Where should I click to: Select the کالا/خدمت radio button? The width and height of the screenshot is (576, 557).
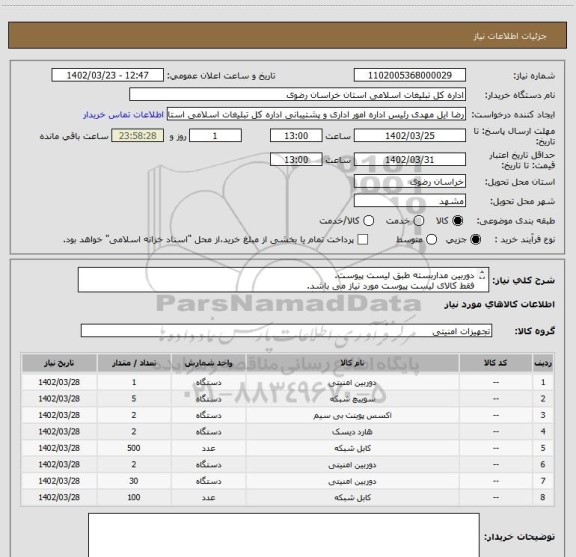point(368,221)
